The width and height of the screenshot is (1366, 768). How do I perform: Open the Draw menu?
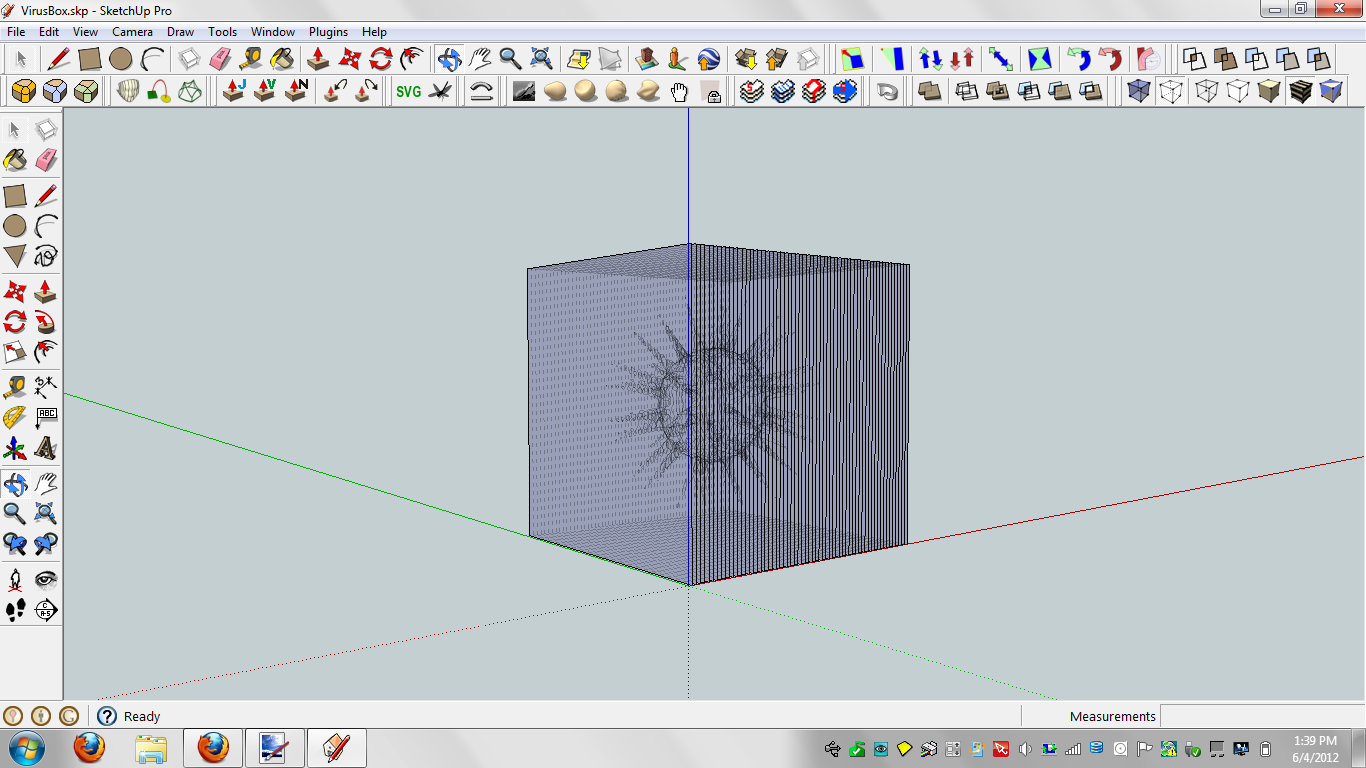(x=180, y=32)
